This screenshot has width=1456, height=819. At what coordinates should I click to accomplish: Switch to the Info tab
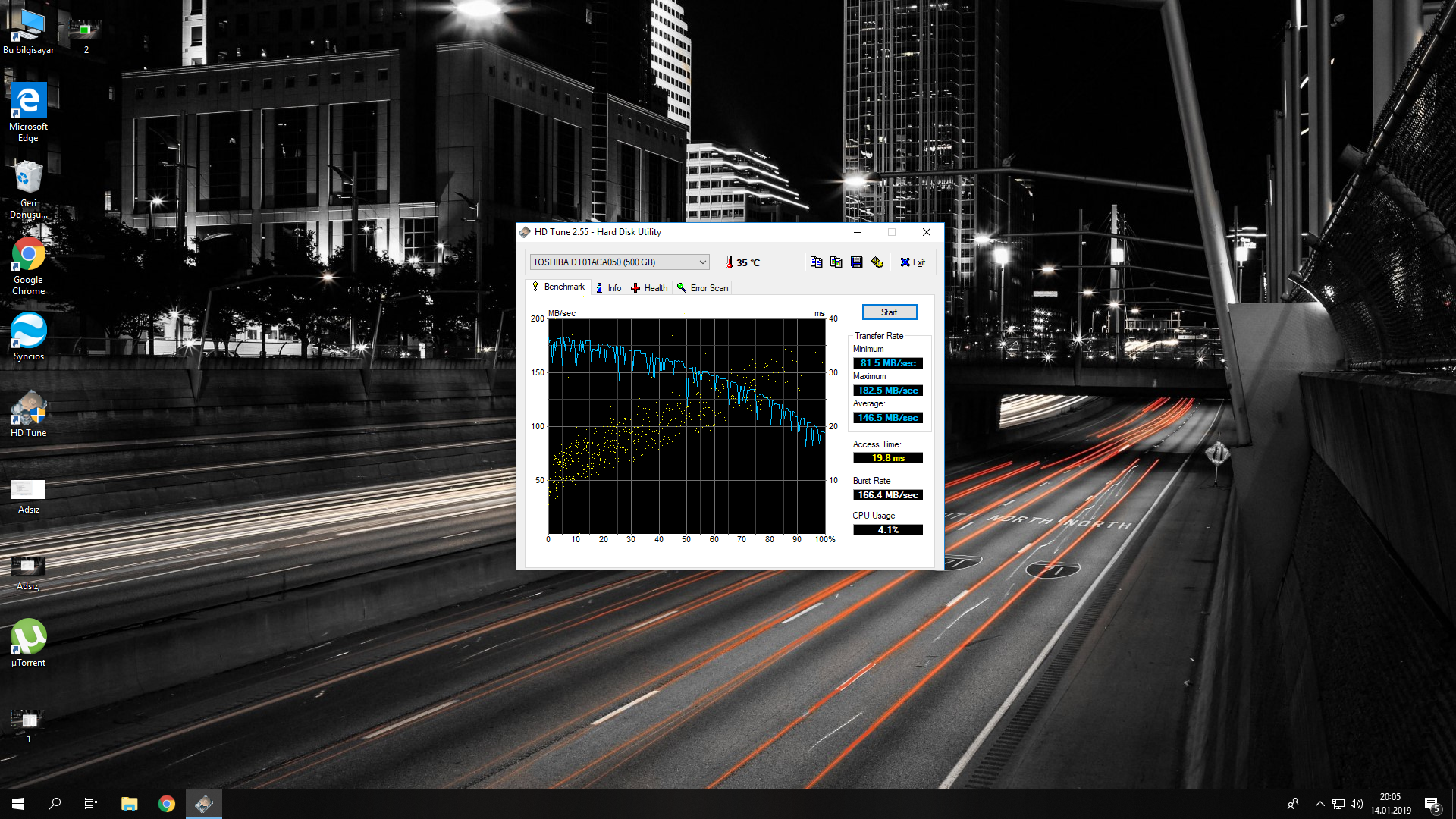tap(608, 288)
